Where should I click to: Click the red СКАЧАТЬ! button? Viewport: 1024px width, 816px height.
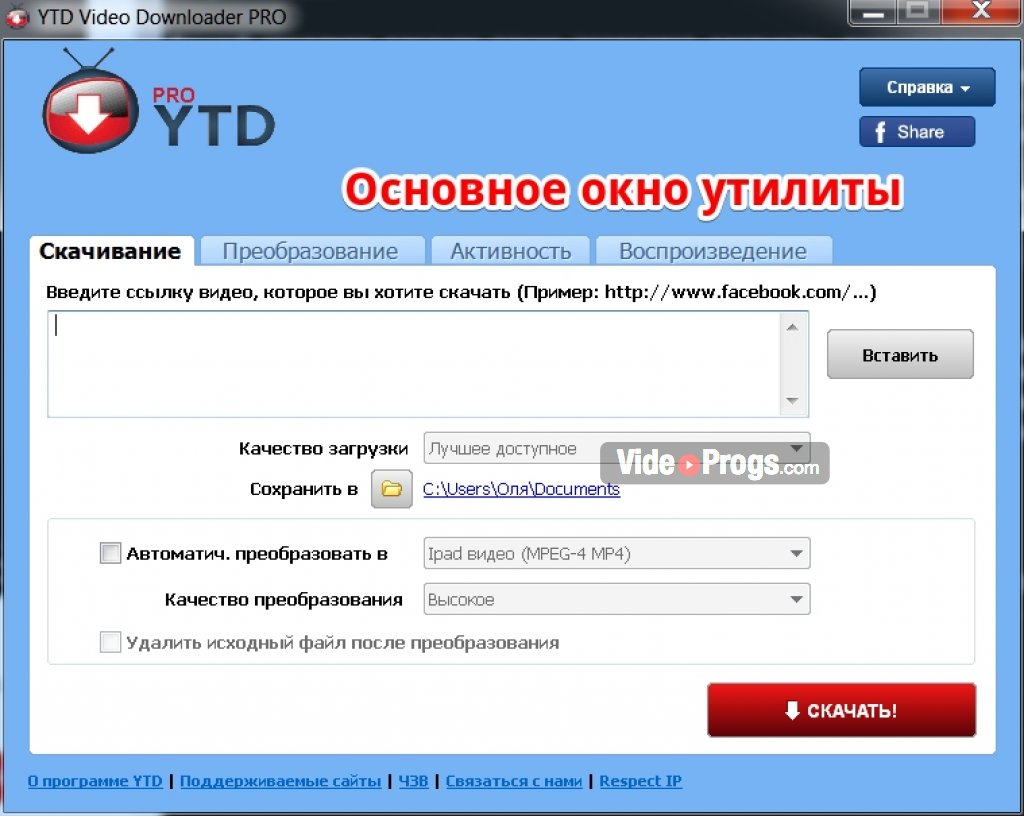(841, 710)
